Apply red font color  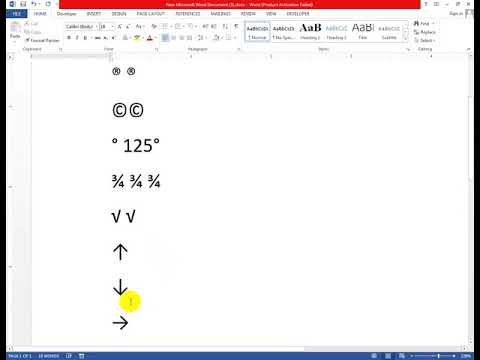tap(149, 38)
